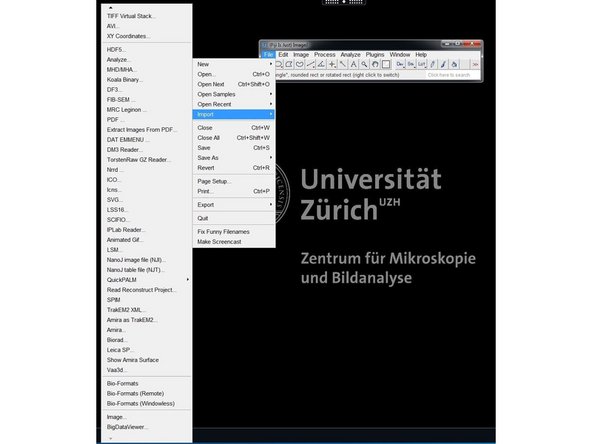Open the Dev developer menu tool
Screen dimensions: 592x444
pos(399,65)
